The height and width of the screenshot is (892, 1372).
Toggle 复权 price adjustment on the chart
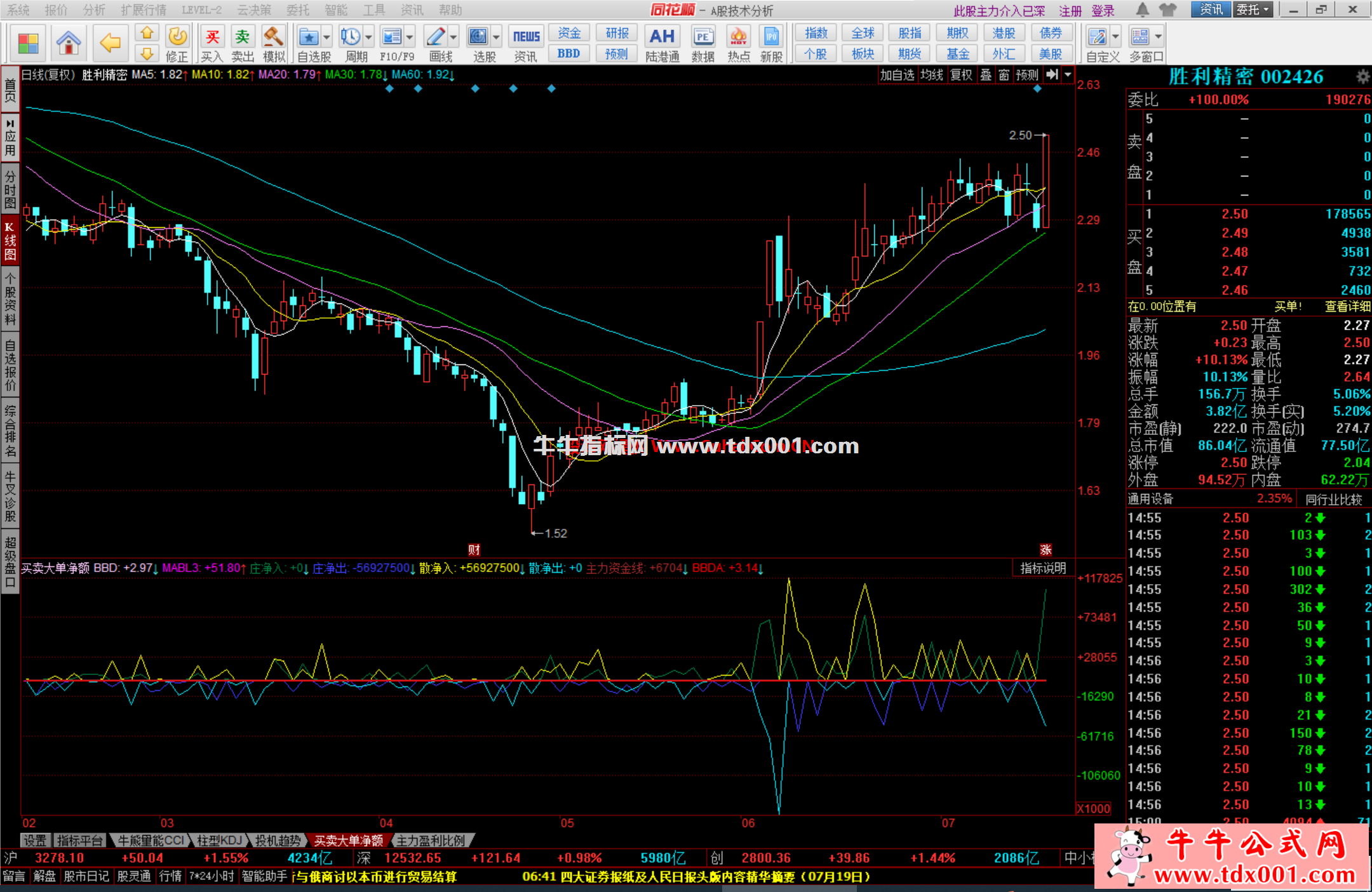click(x=961, y=75)
